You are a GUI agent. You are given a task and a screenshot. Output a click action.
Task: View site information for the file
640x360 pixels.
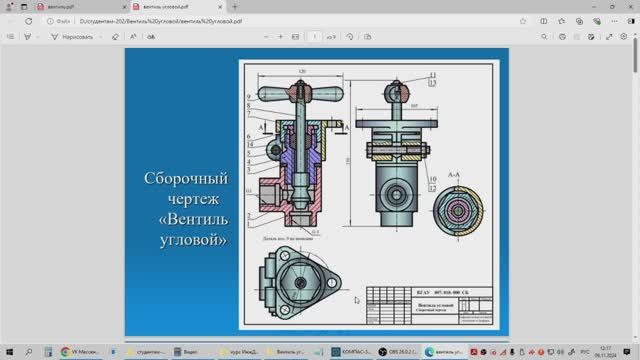click(x=58, y=21)
